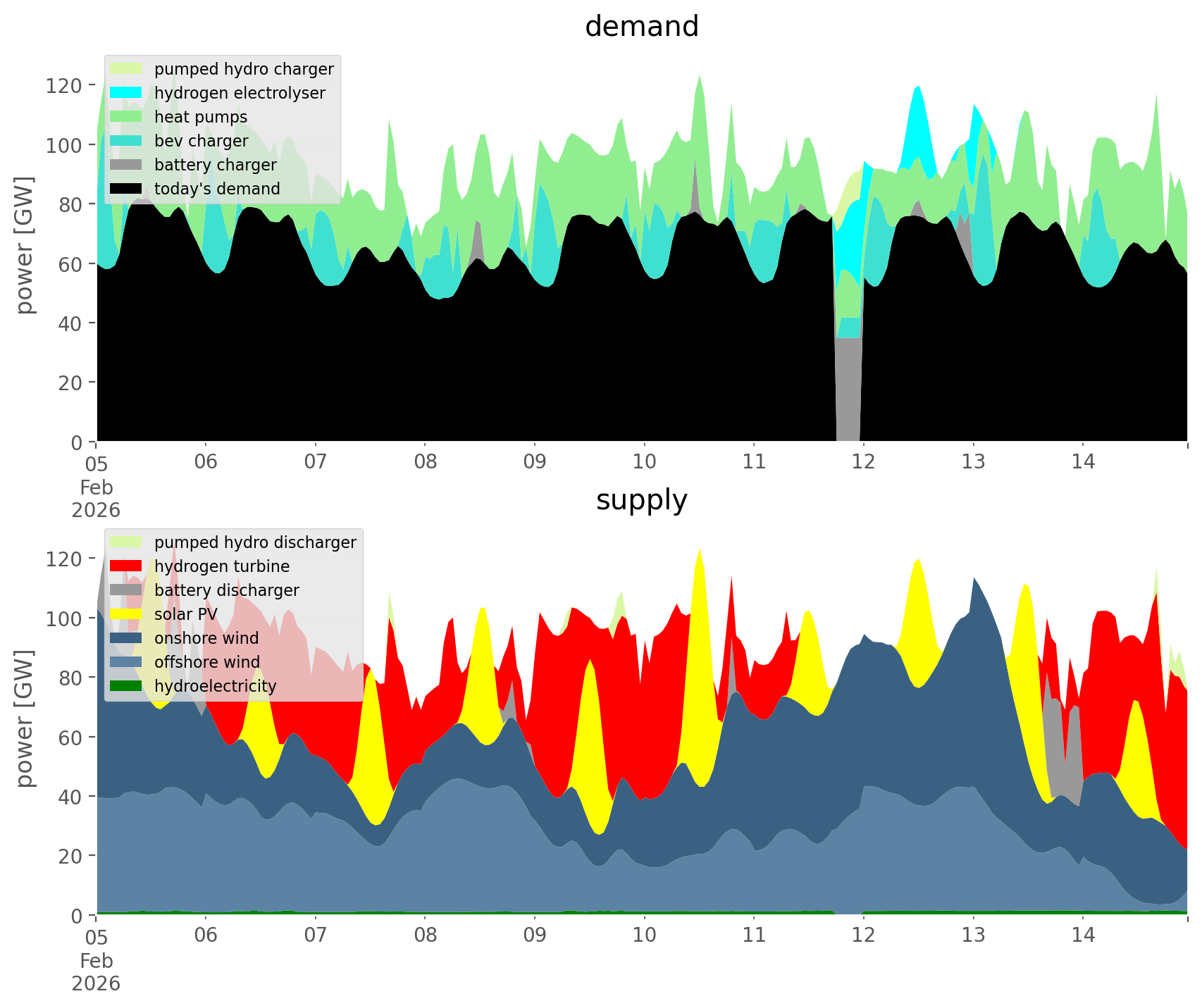Click the red hydrogen turbine legend swatch

(x=126, y=566)
